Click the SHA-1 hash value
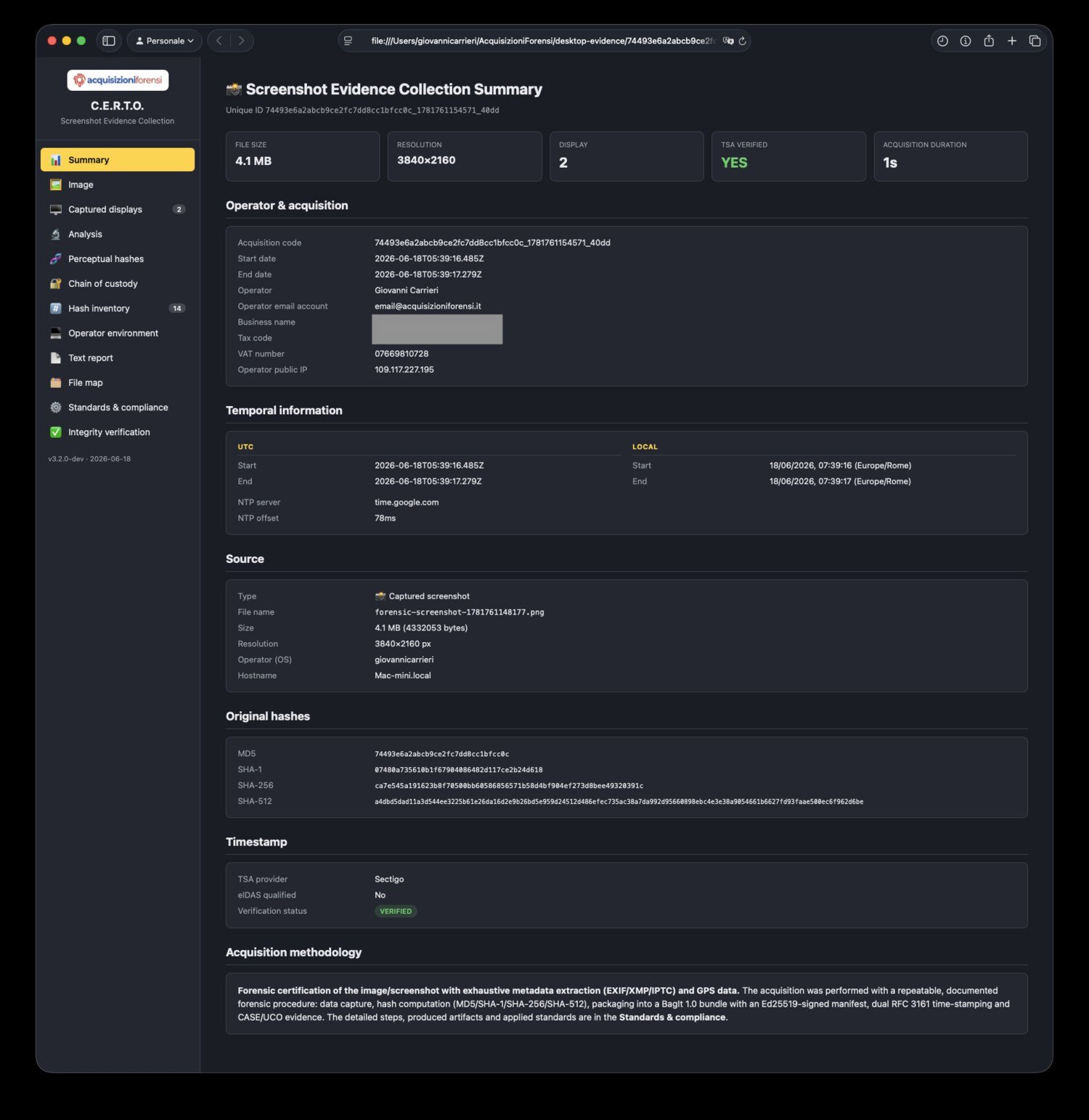 [459, 770]
